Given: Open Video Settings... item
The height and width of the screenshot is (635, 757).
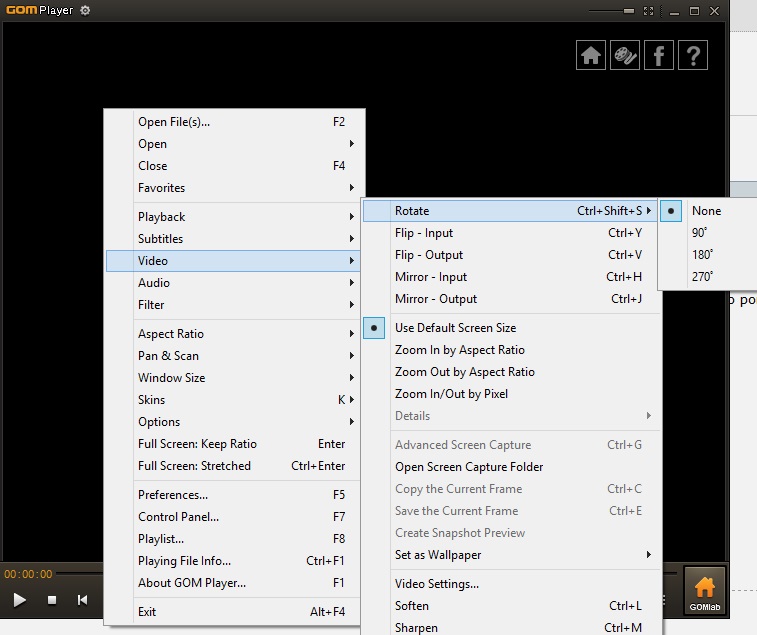Looking at the screenshot, I should [511, 584].
